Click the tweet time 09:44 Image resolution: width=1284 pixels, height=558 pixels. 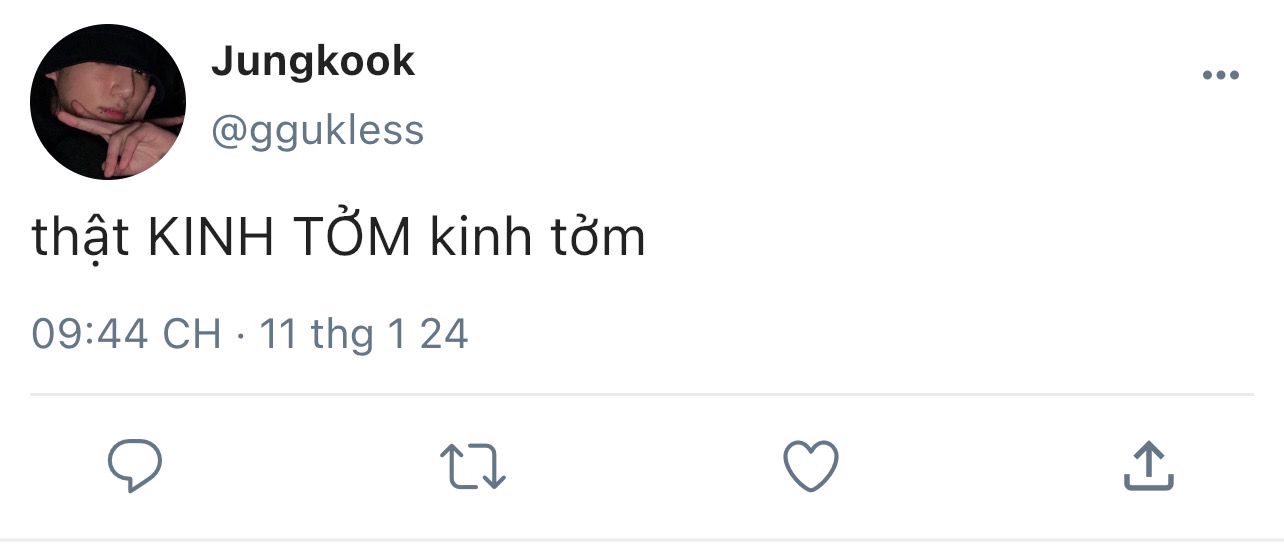pyautogui.click(x=90, y=334)
